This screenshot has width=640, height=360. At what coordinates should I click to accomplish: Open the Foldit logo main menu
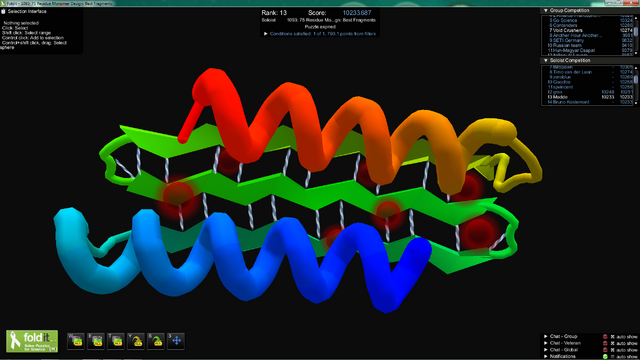pos(32,341)
